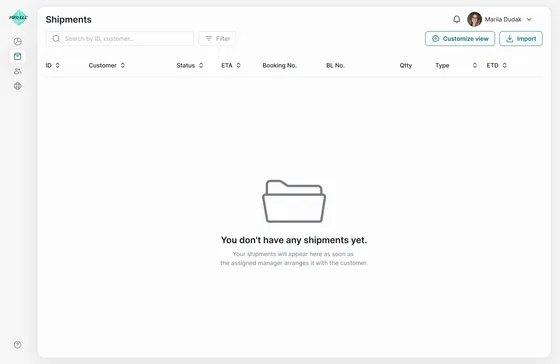Open the help question mark icon
The image size is (560, 364).
pos(18,345)
